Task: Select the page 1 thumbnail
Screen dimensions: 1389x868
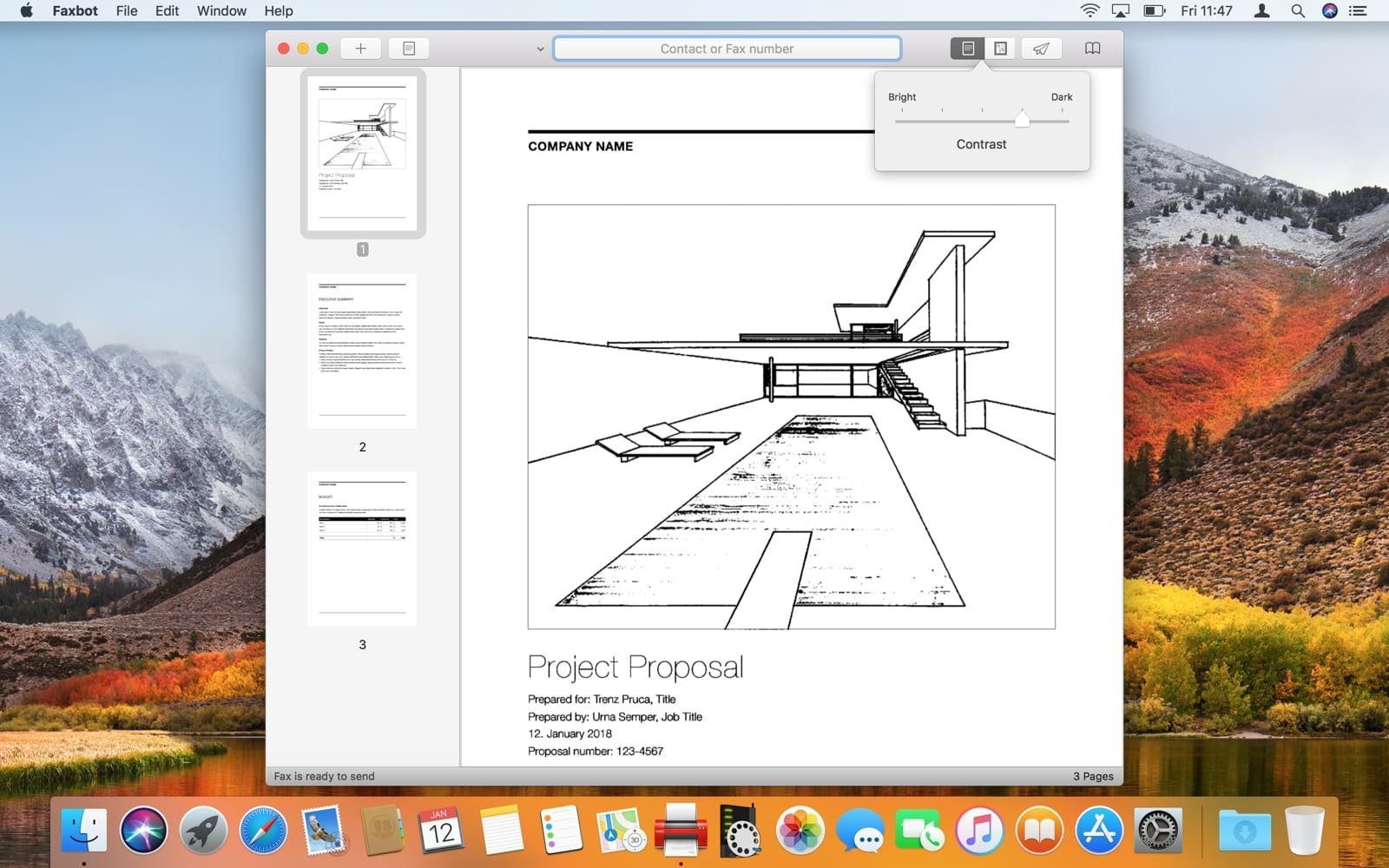Action: click(x=362, y=153)
